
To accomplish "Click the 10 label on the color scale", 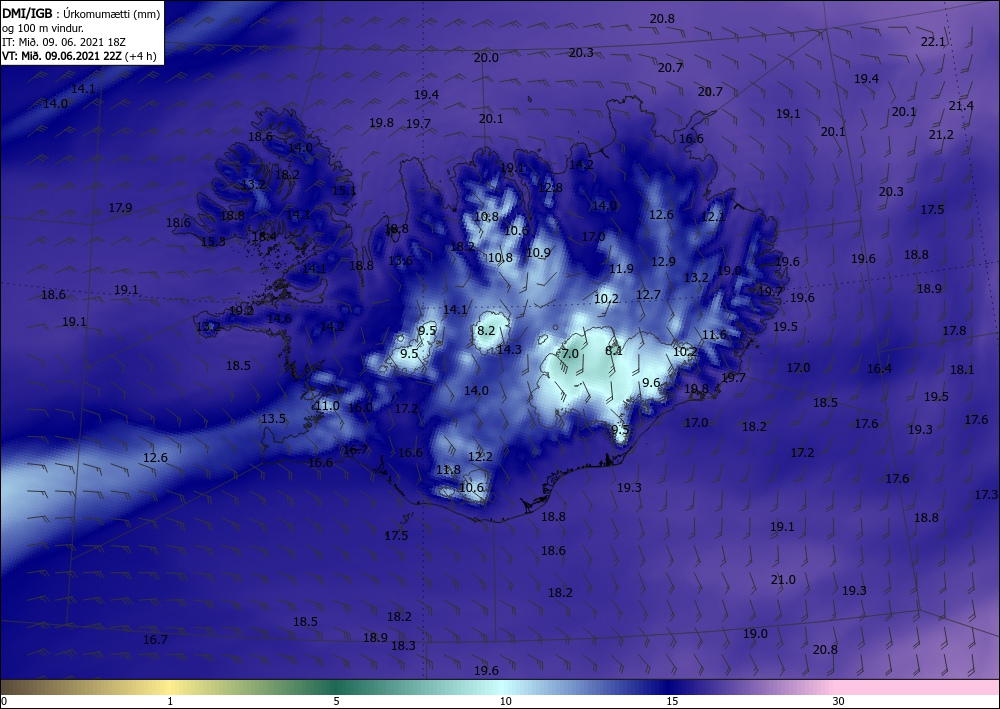I will [505, 701].
